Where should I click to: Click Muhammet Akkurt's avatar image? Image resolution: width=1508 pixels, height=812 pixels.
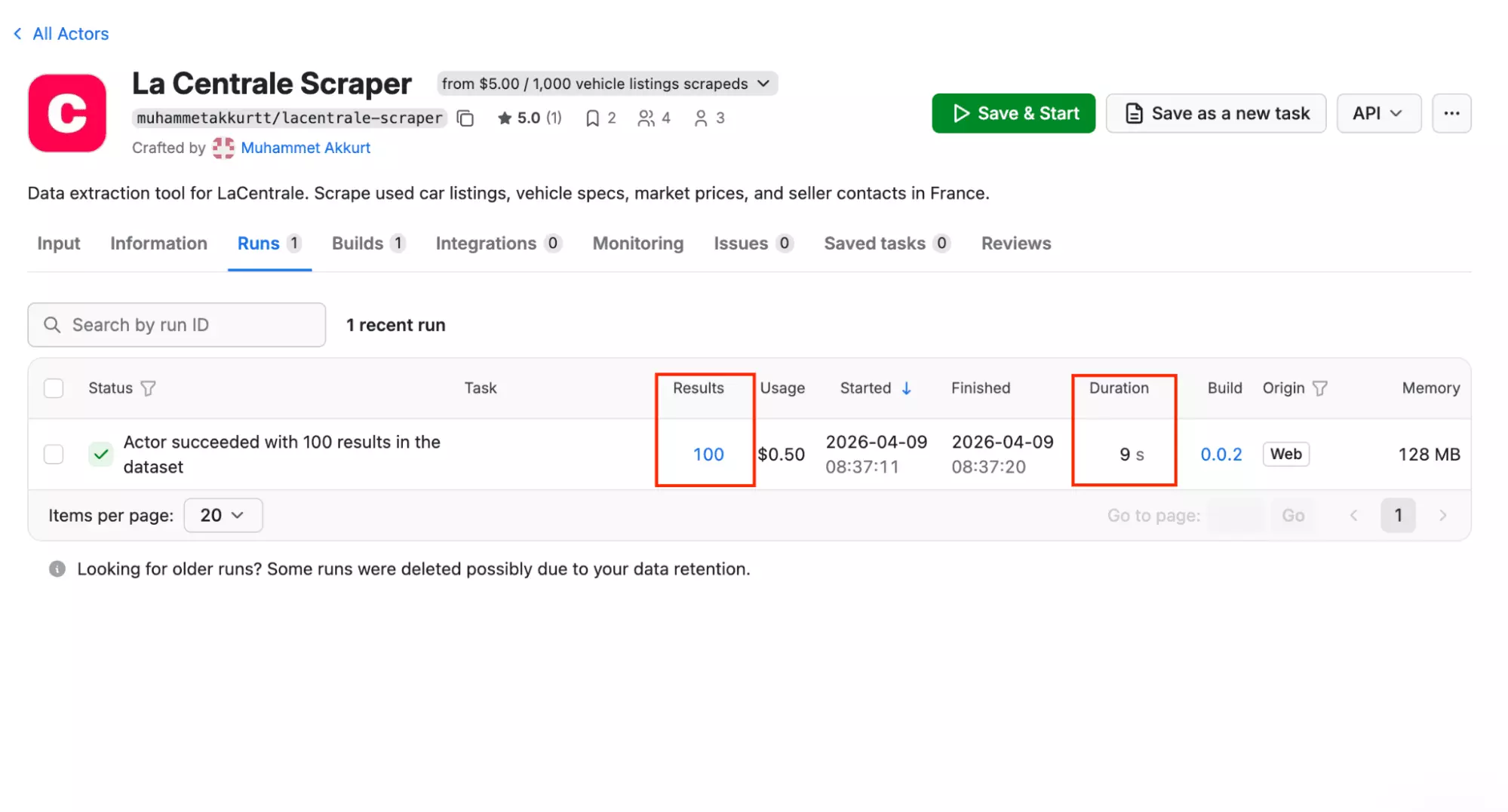[x=223, y=148]
